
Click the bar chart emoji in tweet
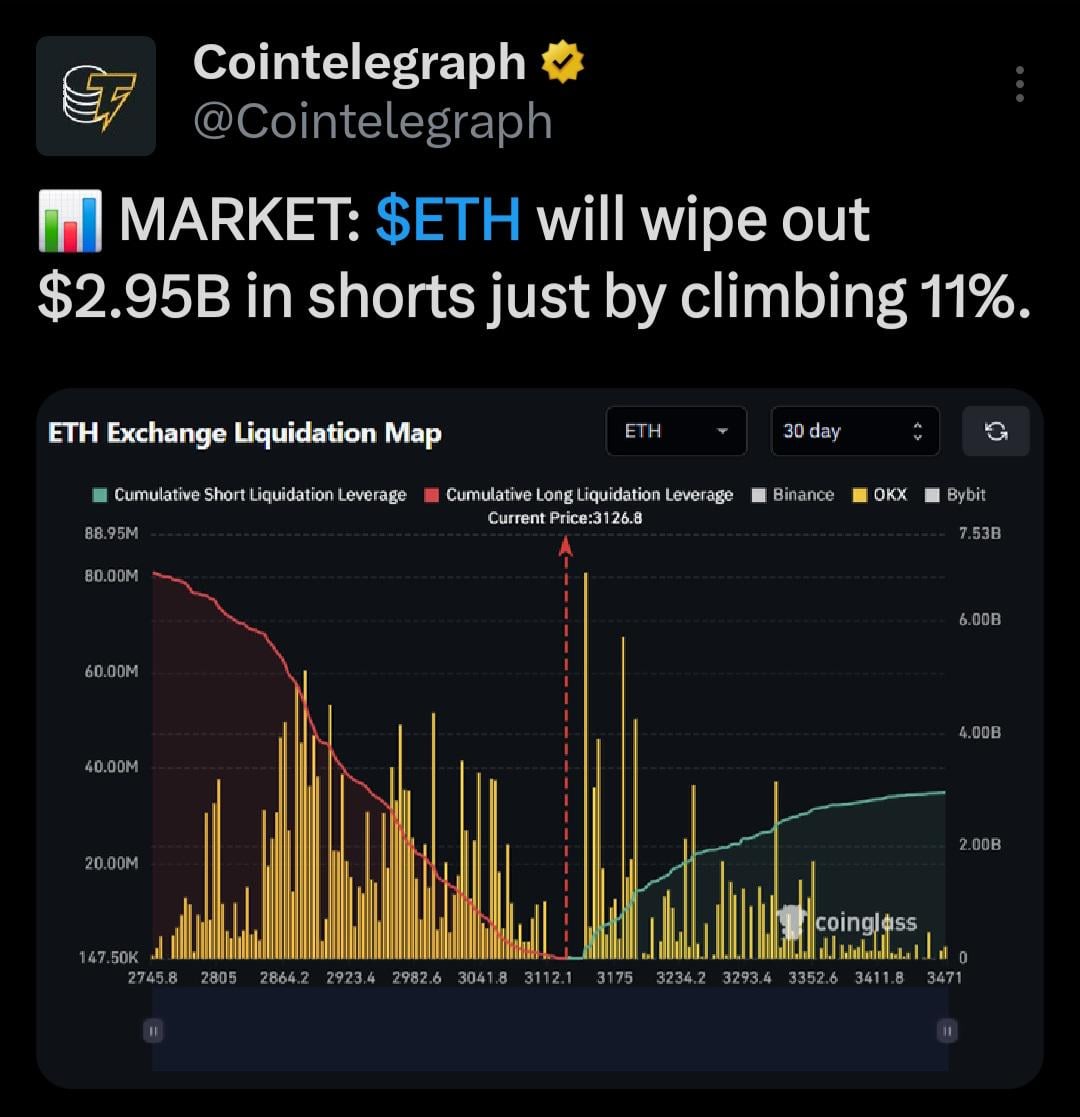(x=69, y=223)
